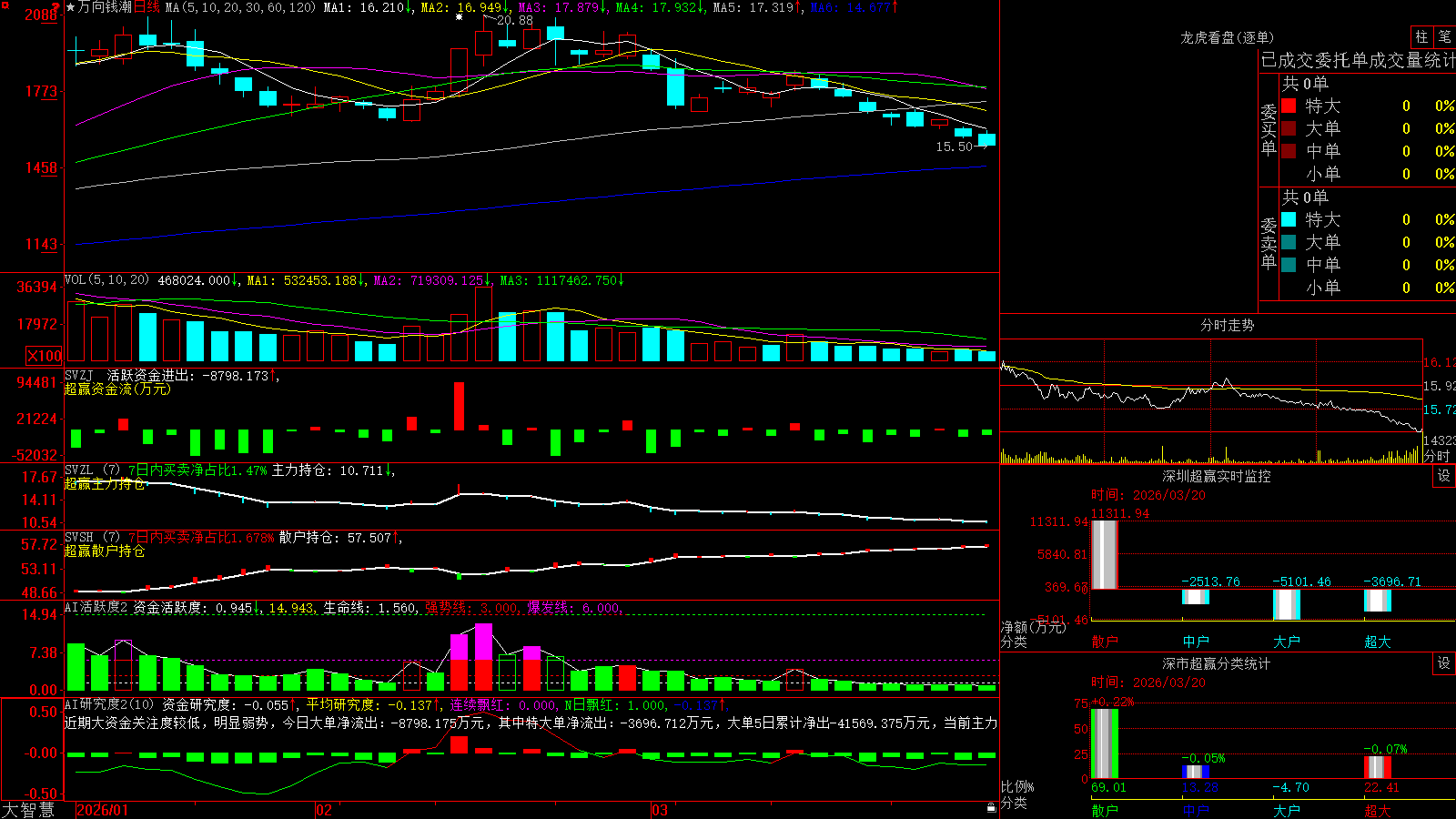Click the SVZL indicator name
Screen dimensions: 1456x819
[79, 470]
